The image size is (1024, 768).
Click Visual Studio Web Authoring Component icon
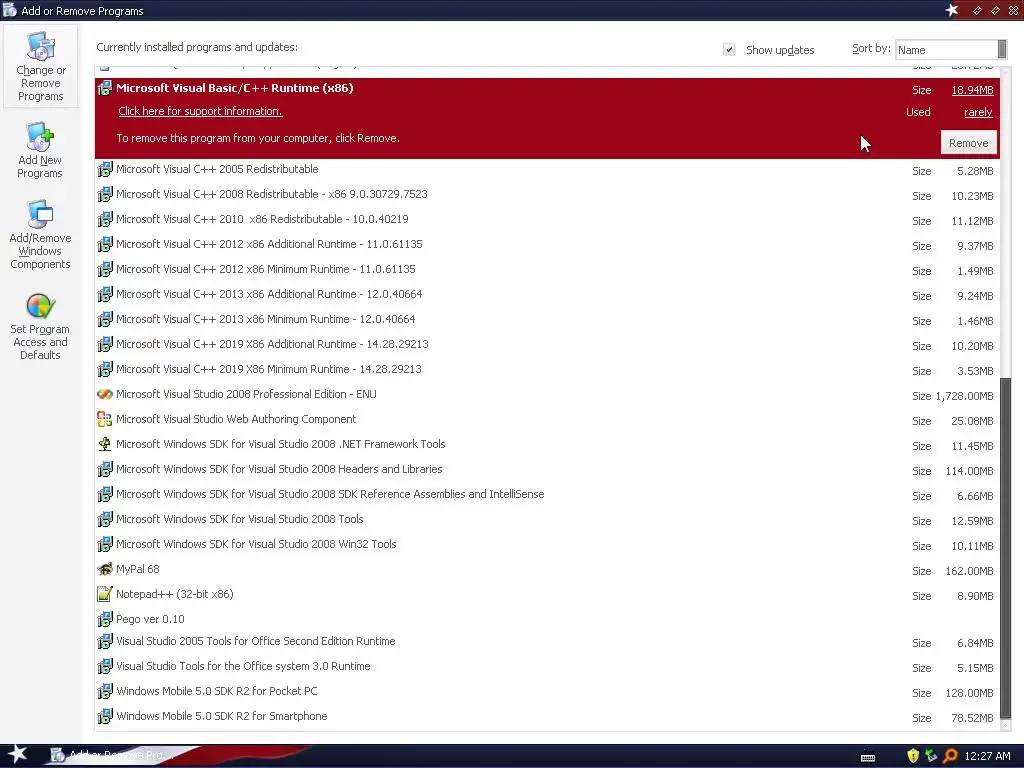coord(104,419)
